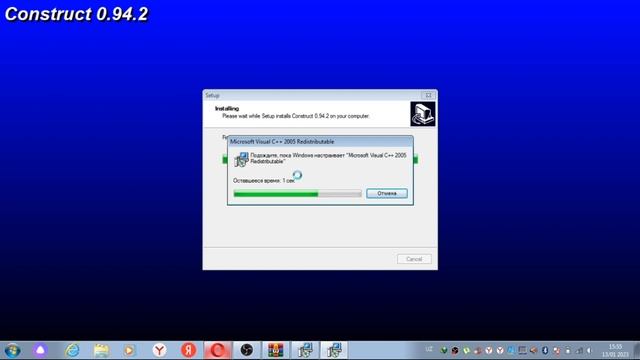
Task: Click the OBS tray icon
Action: [455, 351]
